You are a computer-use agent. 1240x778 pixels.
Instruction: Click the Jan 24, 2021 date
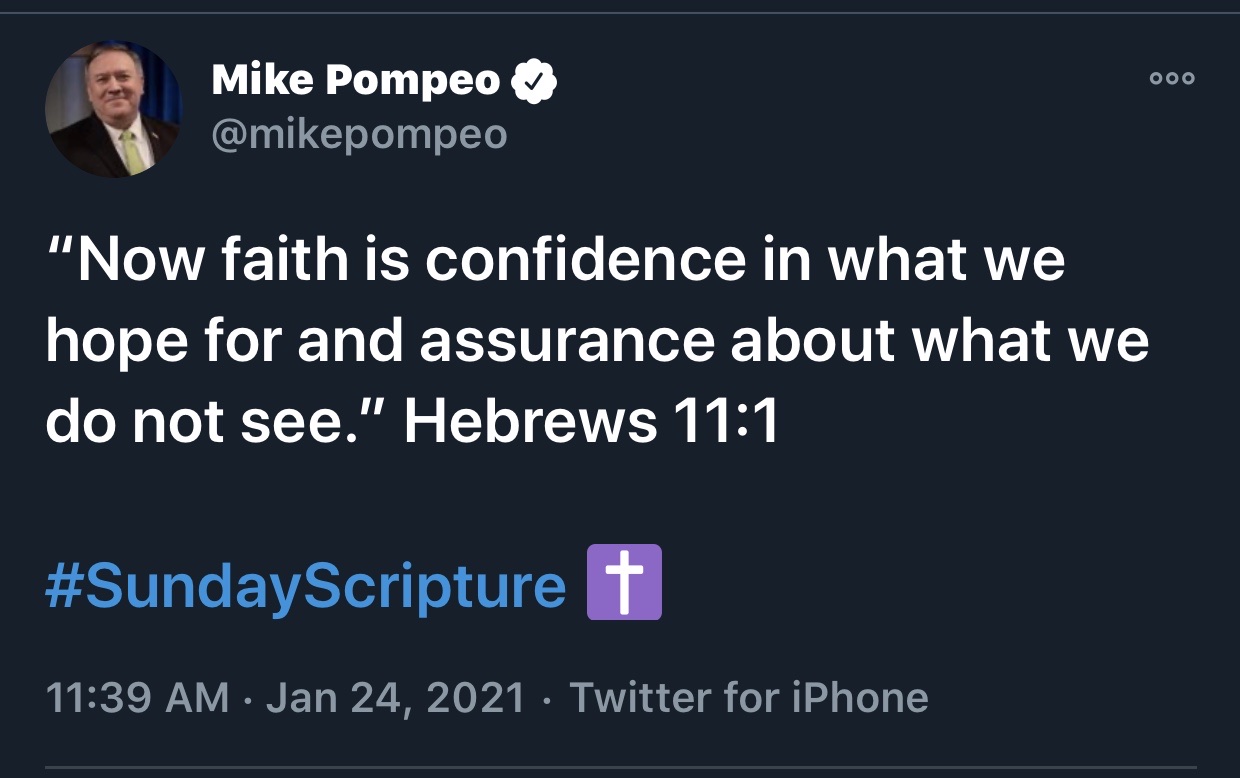point(395,698)
